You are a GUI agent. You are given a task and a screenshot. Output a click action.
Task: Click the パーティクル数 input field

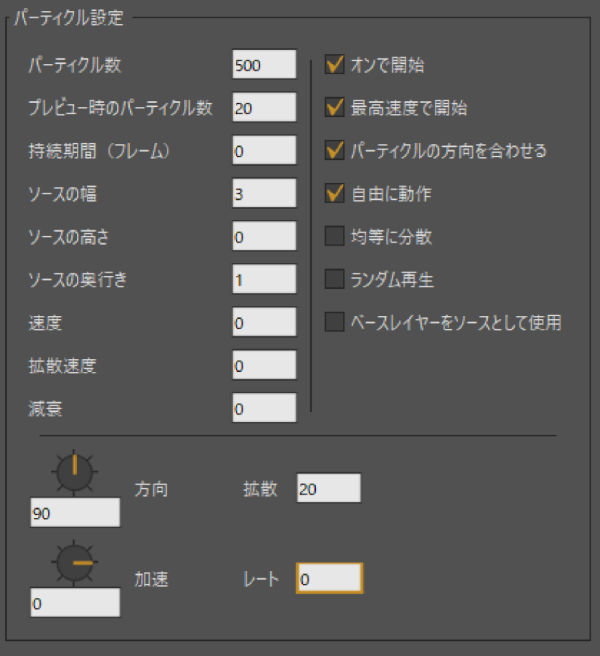tap(264, 65)
